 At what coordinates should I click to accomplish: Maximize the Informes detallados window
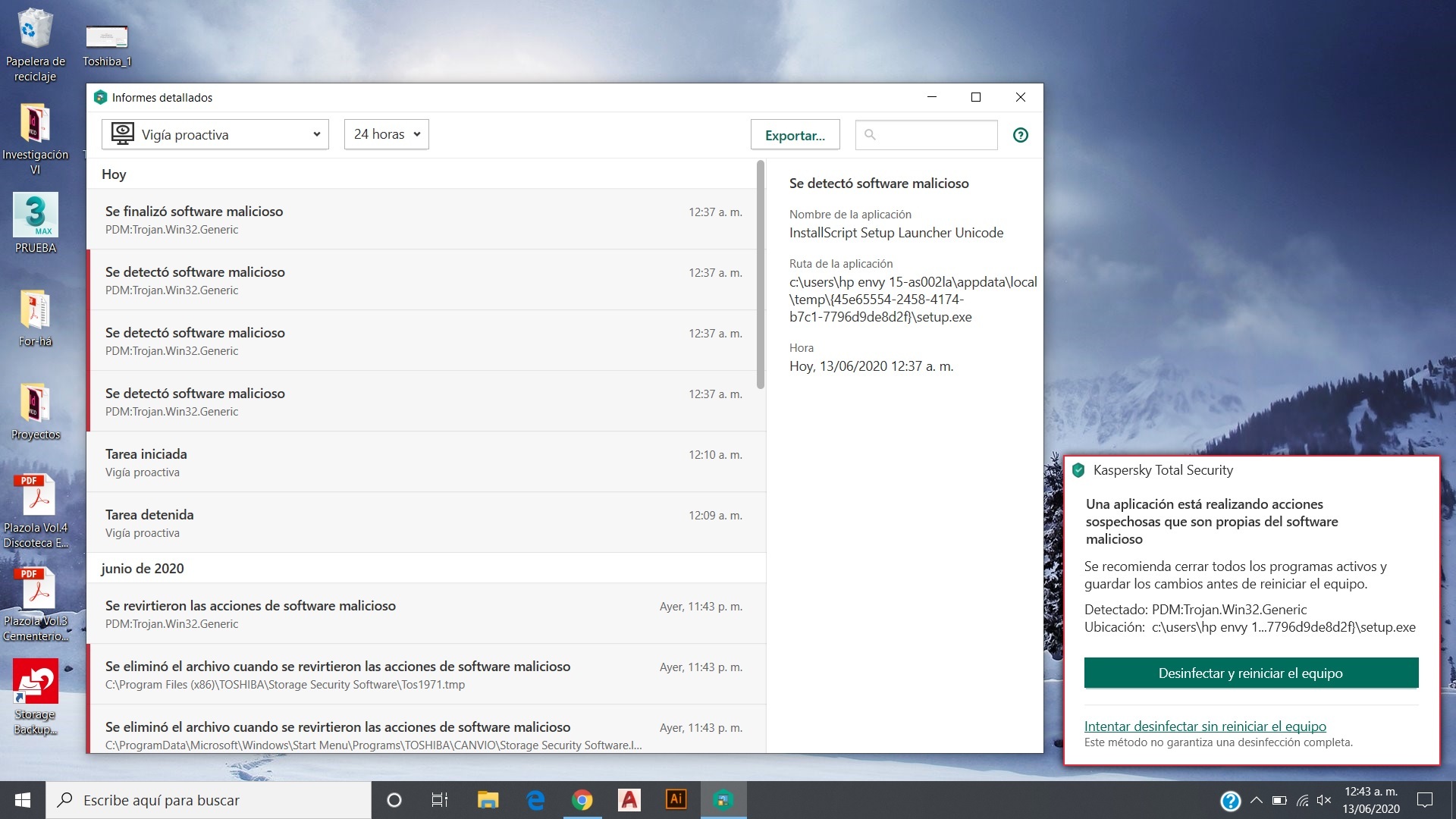click(976, 97)
